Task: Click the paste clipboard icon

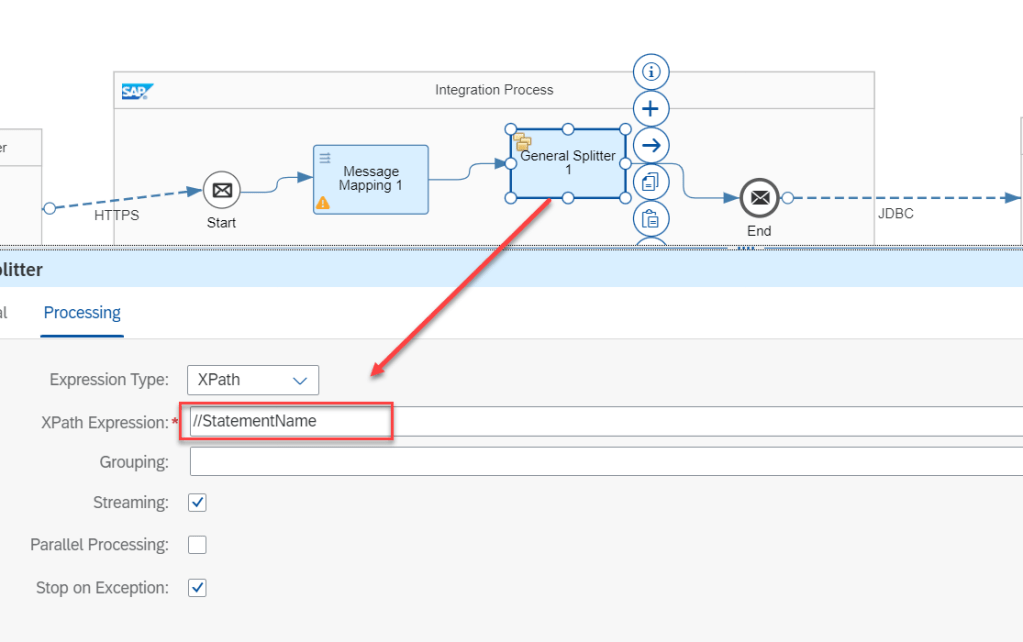Action: 651,218
